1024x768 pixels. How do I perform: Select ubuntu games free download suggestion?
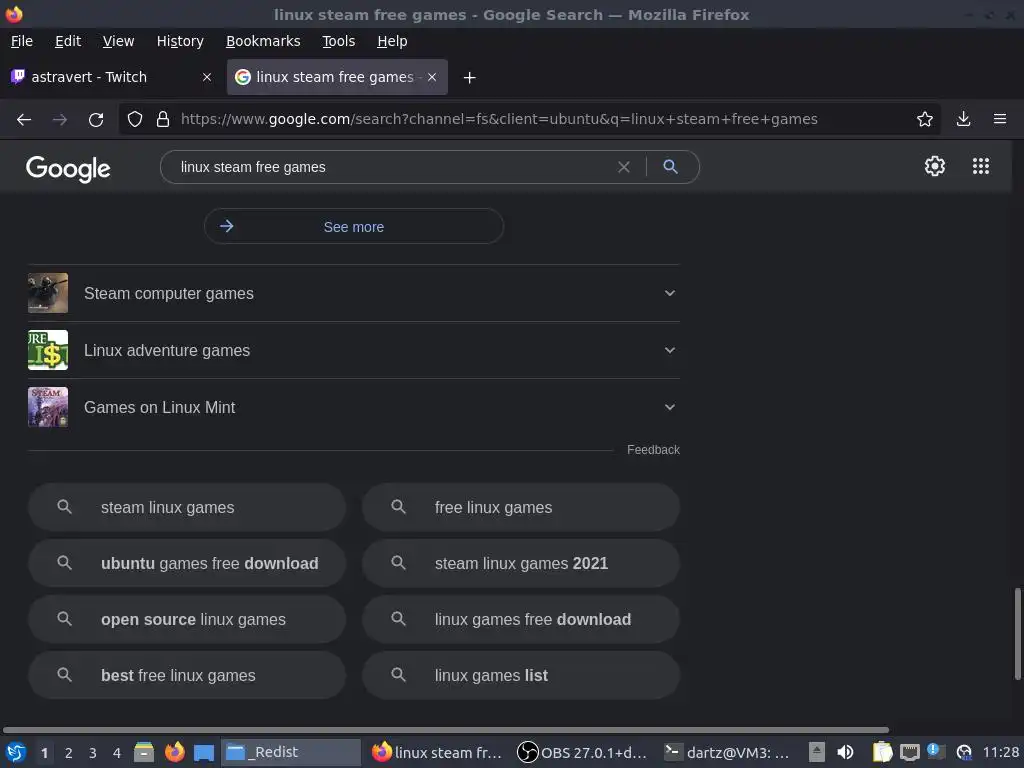[187, 563]
